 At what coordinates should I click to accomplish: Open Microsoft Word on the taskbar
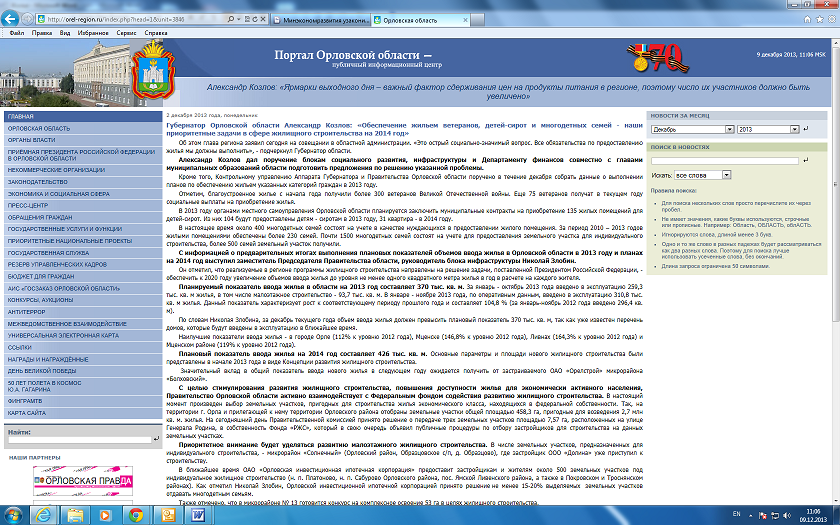[x=199, y=515]
